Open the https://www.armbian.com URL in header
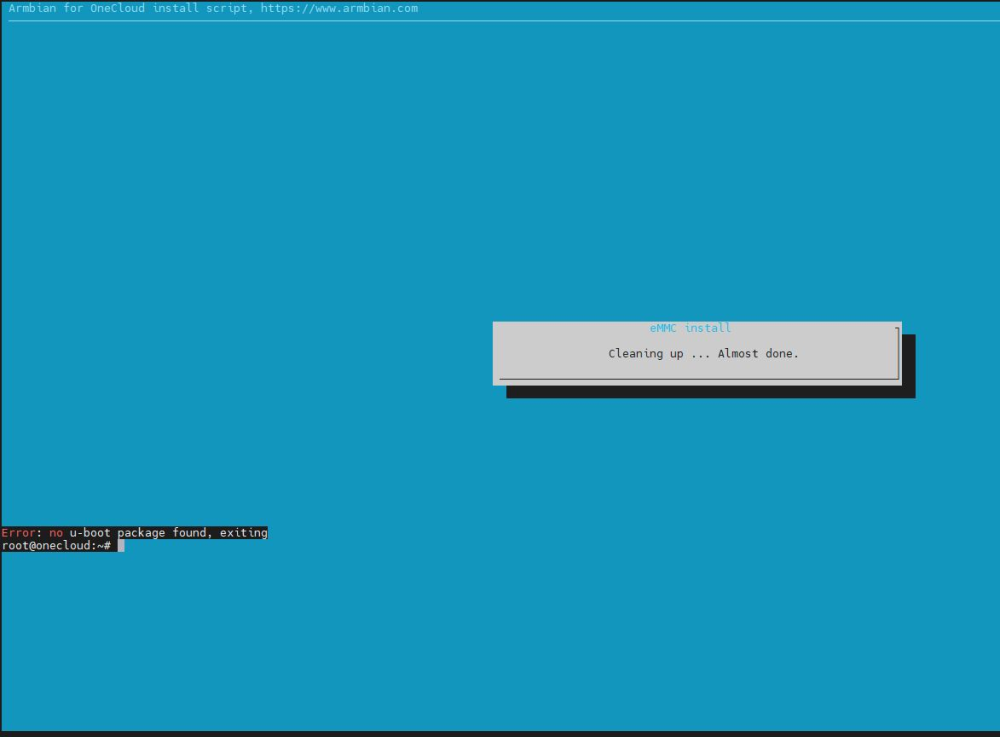 339,9
